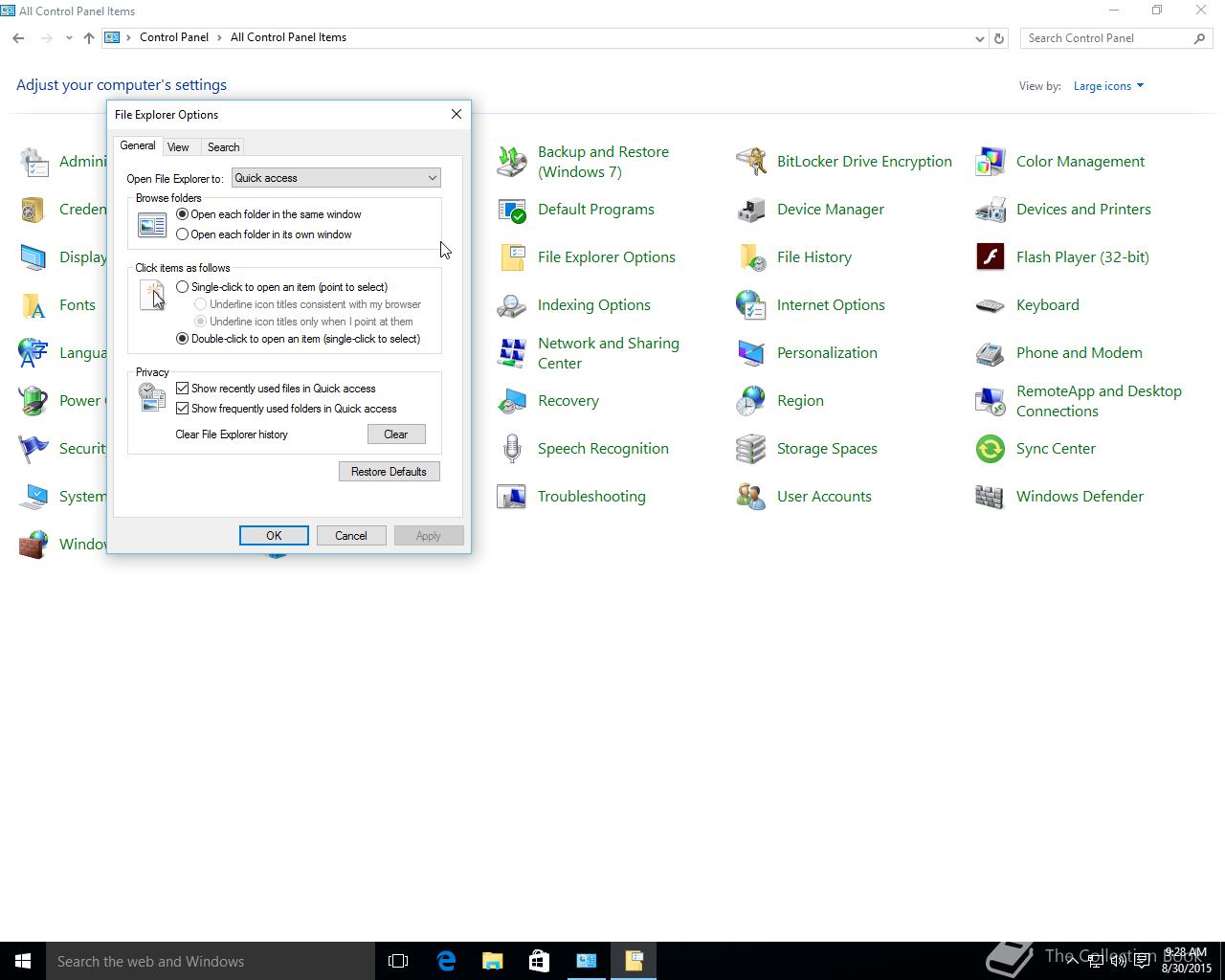Click the Control Panel breadcrumb

pyautogui.click(x=174, y=37)
